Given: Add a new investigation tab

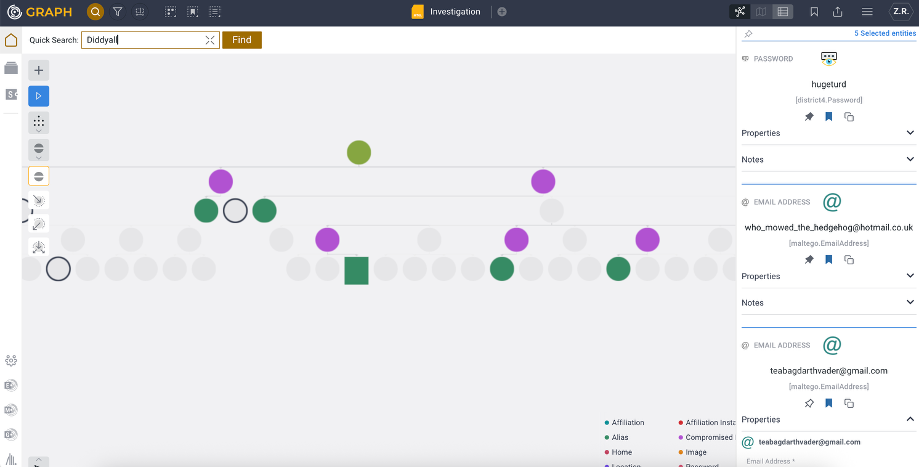Looking at the screenshot, I should [x=502, y=12].
